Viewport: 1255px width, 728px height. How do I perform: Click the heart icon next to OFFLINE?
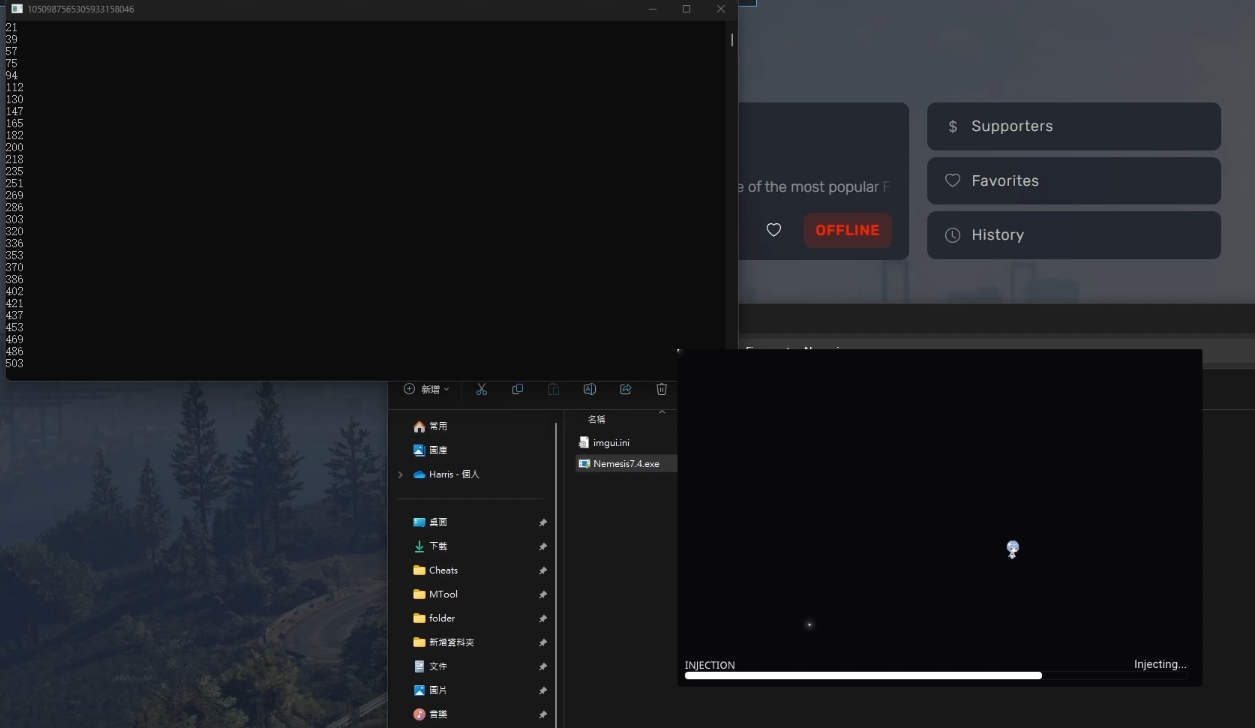click(x=773, y=230)
